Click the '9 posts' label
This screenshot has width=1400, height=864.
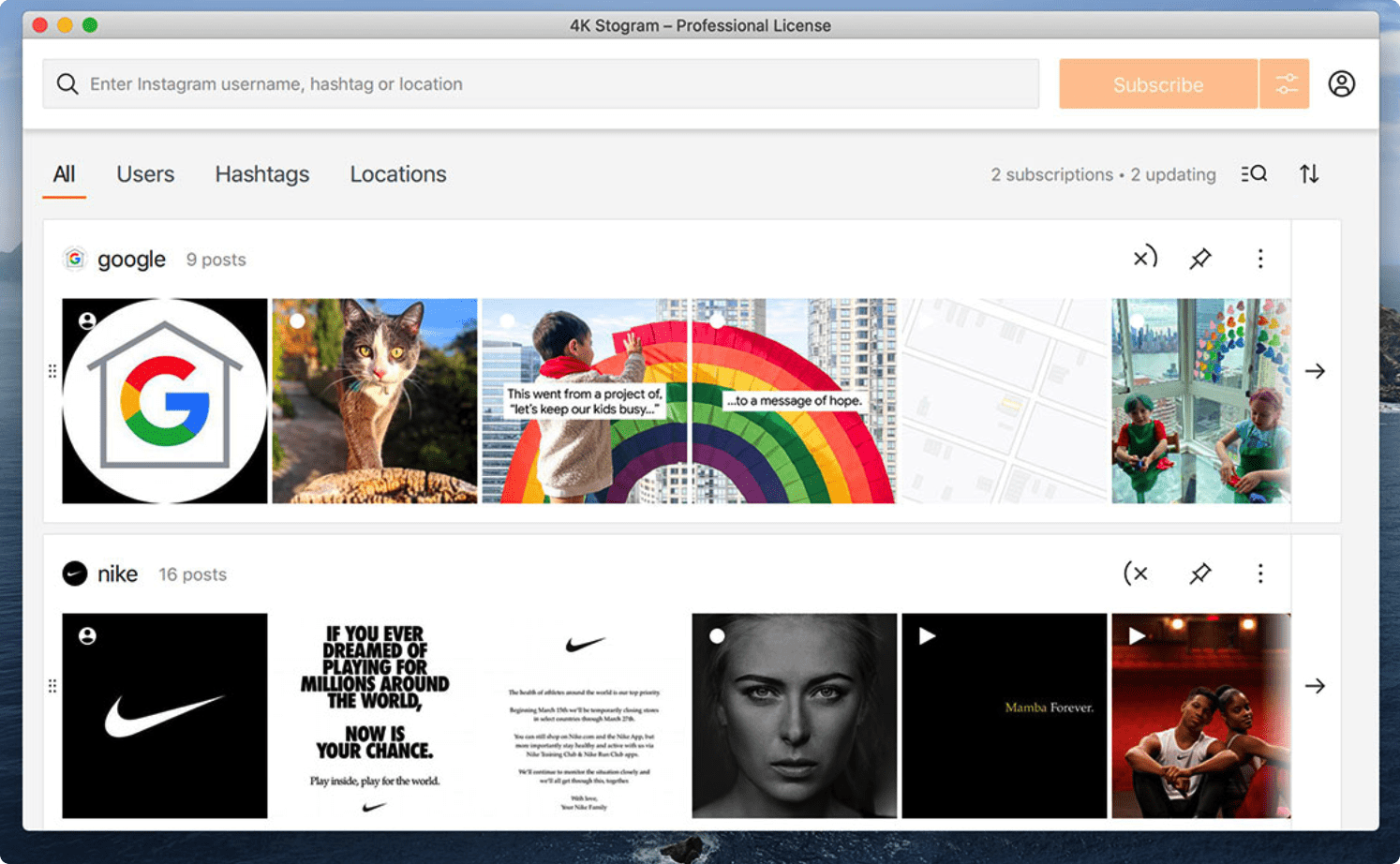click(216, 260)
